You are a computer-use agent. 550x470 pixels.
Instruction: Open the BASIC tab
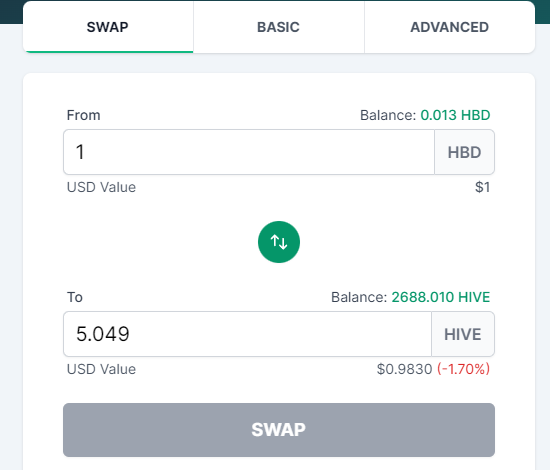tap(279, 27)
